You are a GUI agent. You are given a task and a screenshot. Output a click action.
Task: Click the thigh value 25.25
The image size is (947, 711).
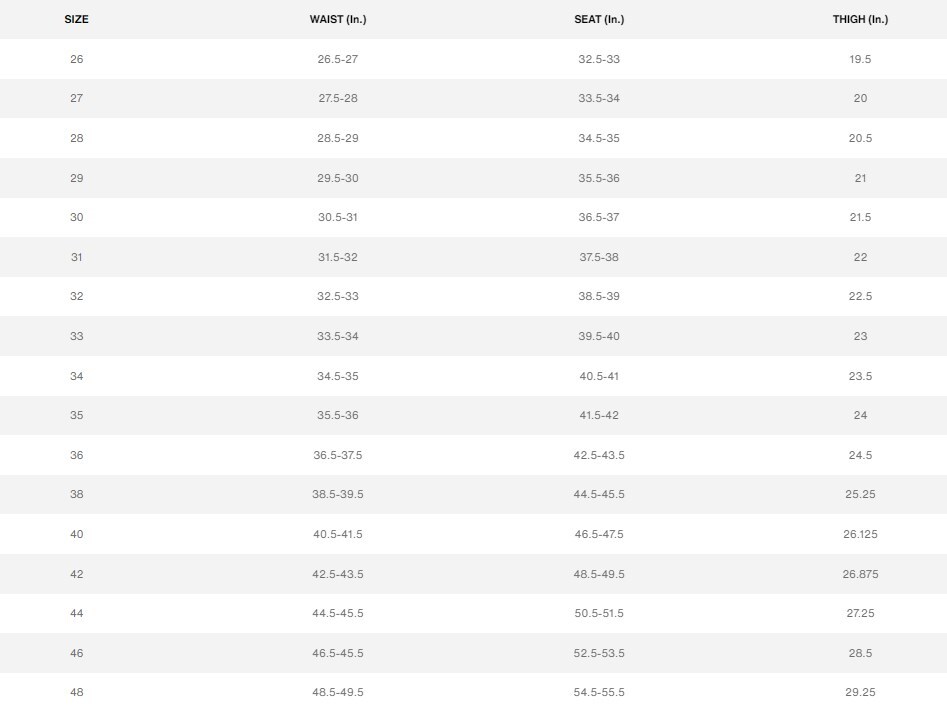[x=860, y=494]
